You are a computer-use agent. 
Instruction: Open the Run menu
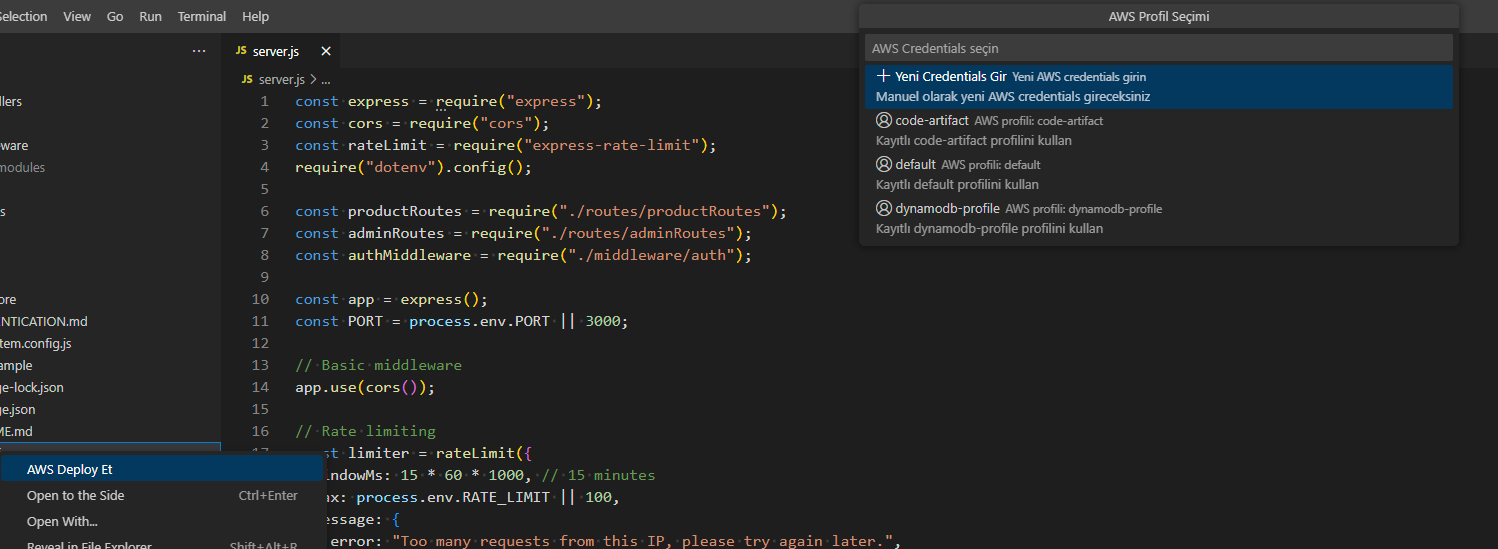coord(150,16)
